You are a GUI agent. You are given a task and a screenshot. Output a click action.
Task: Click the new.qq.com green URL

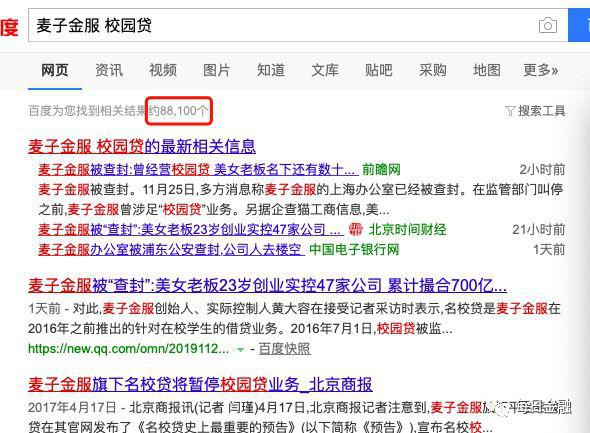(128, 349)
